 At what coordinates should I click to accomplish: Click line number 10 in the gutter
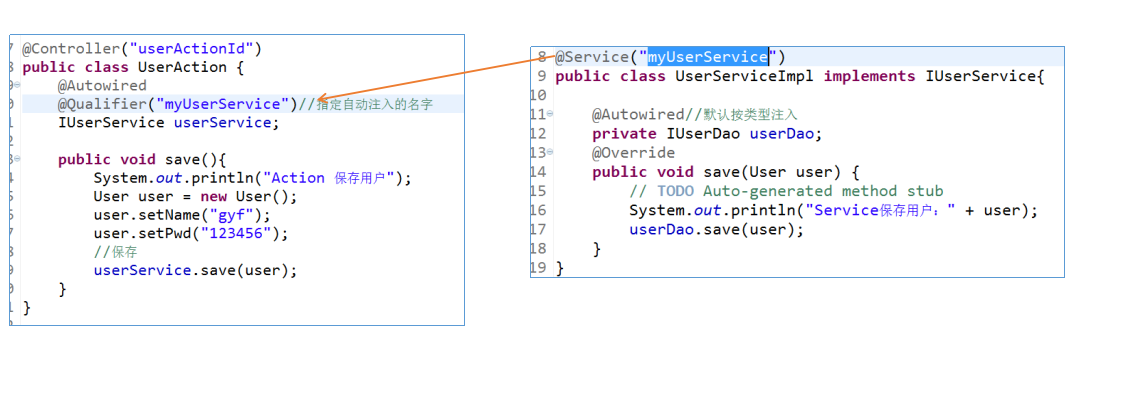tap(538, 95)
